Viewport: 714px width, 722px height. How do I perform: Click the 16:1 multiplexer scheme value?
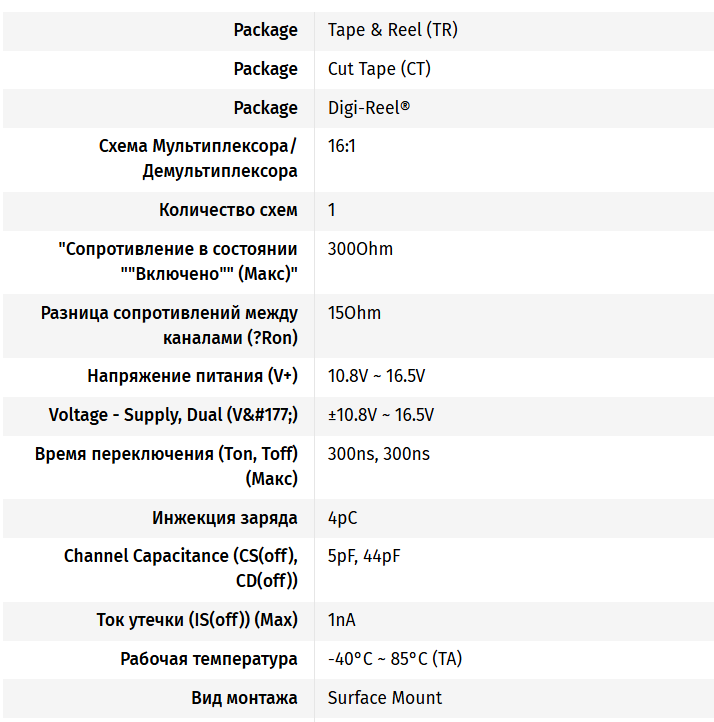[x=342, y=146]
